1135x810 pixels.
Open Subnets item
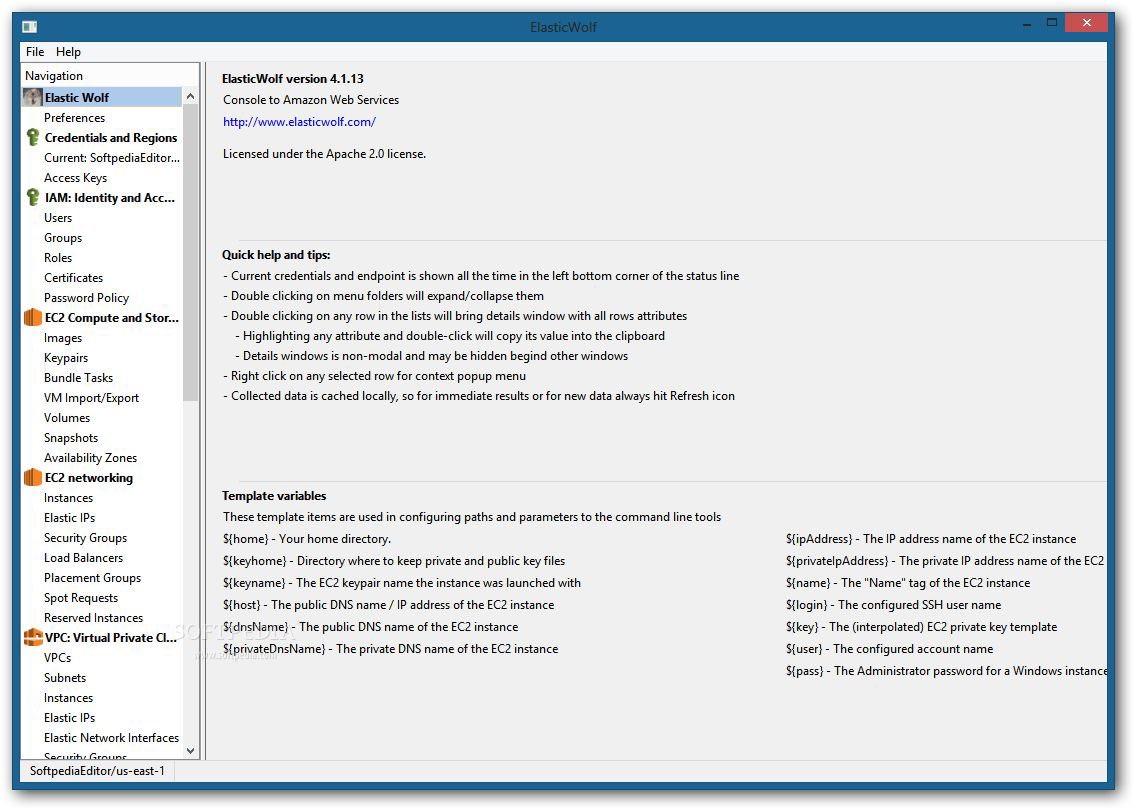click(x=64, y=678)
